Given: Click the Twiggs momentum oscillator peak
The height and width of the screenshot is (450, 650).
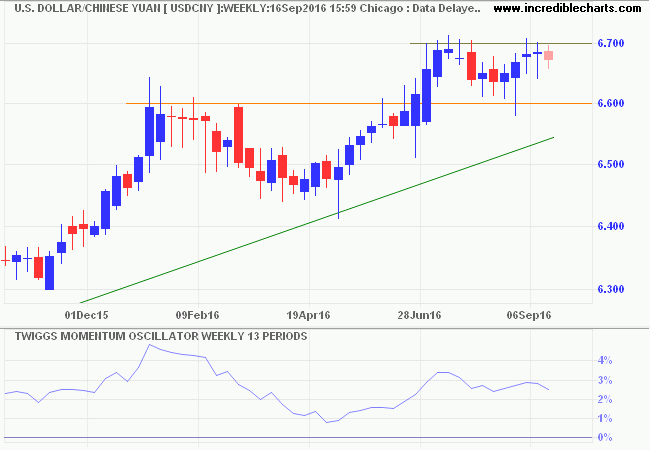Looking at the screenshot, I should point(150,345).
